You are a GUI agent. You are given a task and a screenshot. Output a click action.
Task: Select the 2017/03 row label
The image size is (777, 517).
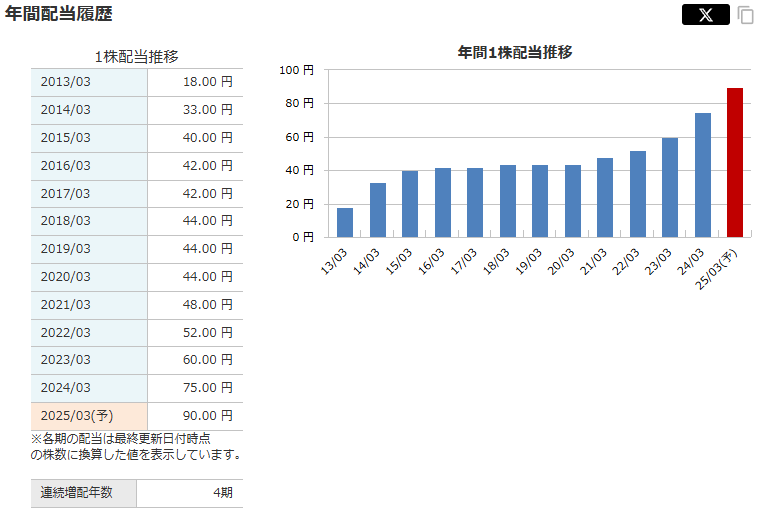point(89,194)
